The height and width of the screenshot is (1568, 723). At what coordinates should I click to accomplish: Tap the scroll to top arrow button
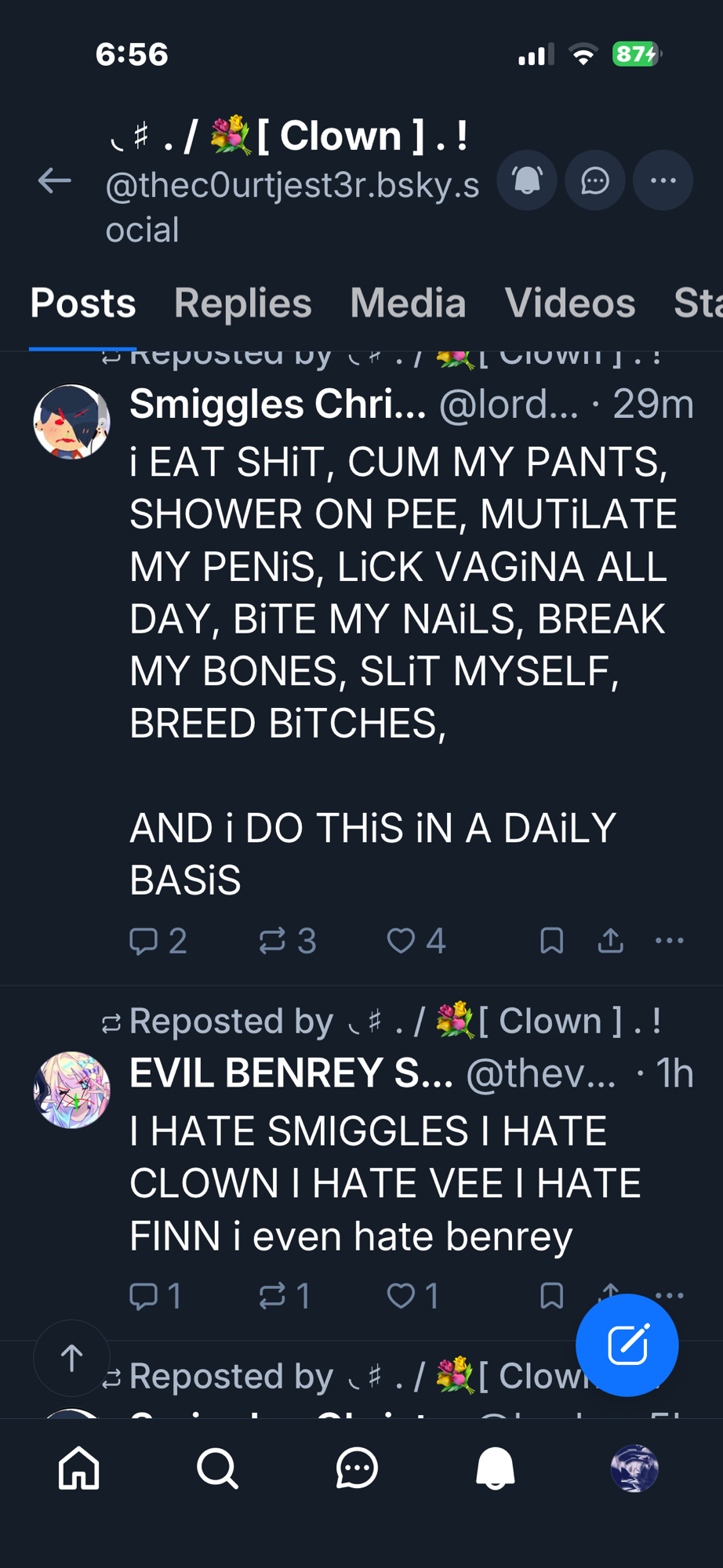point(71,1359)
